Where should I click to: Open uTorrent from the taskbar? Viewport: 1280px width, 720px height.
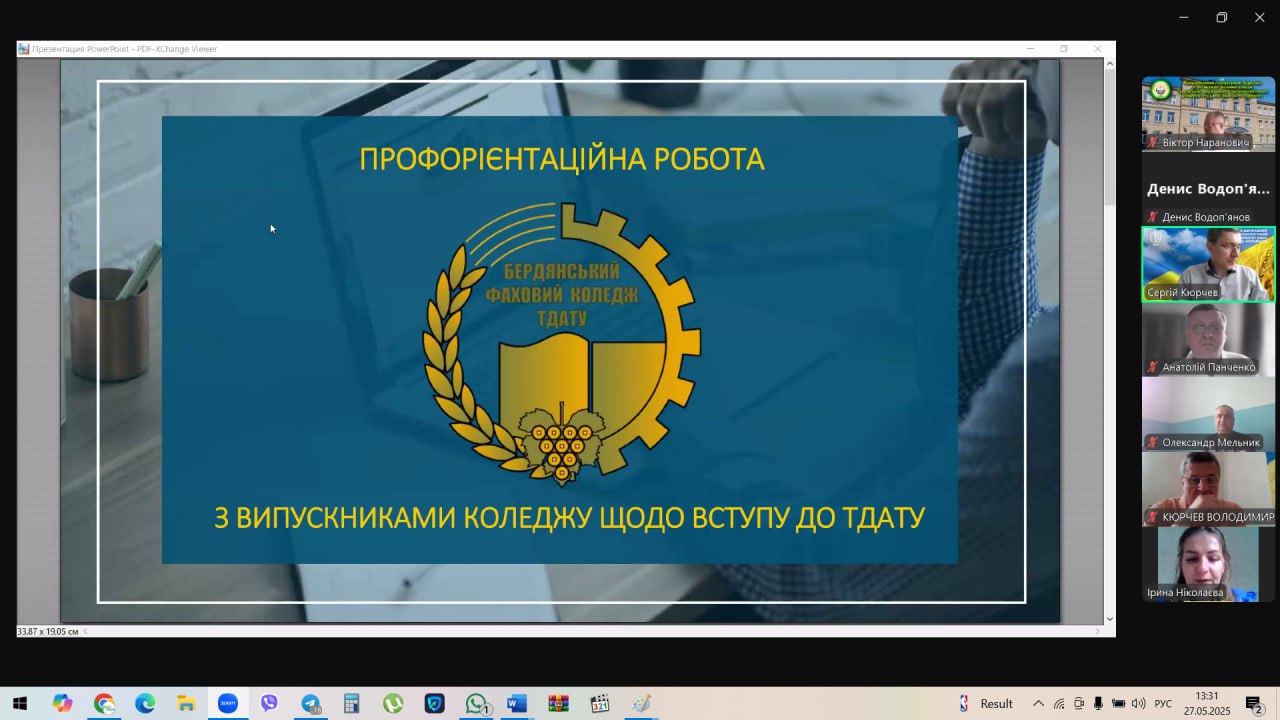click(x=393, y=703)
